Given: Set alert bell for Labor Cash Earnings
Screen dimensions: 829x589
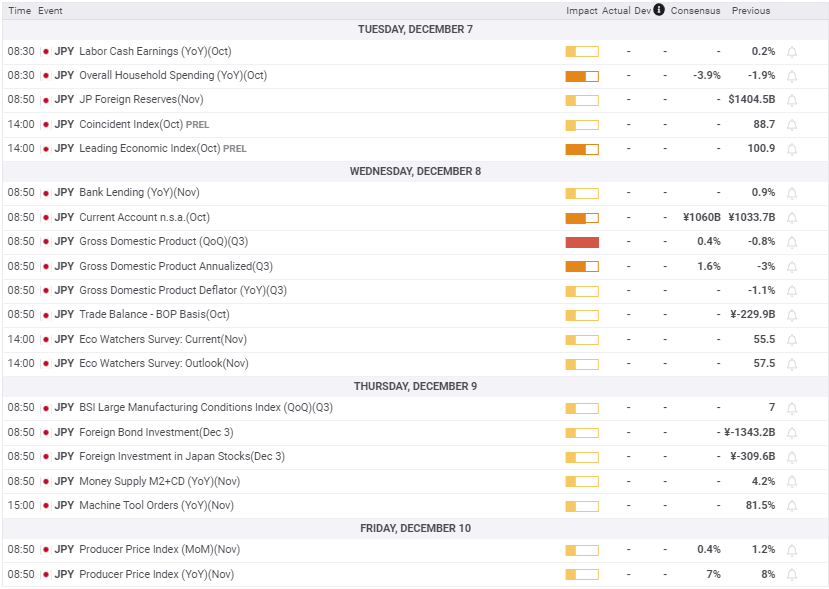Looking at the screenshot, I should point(792,52).
